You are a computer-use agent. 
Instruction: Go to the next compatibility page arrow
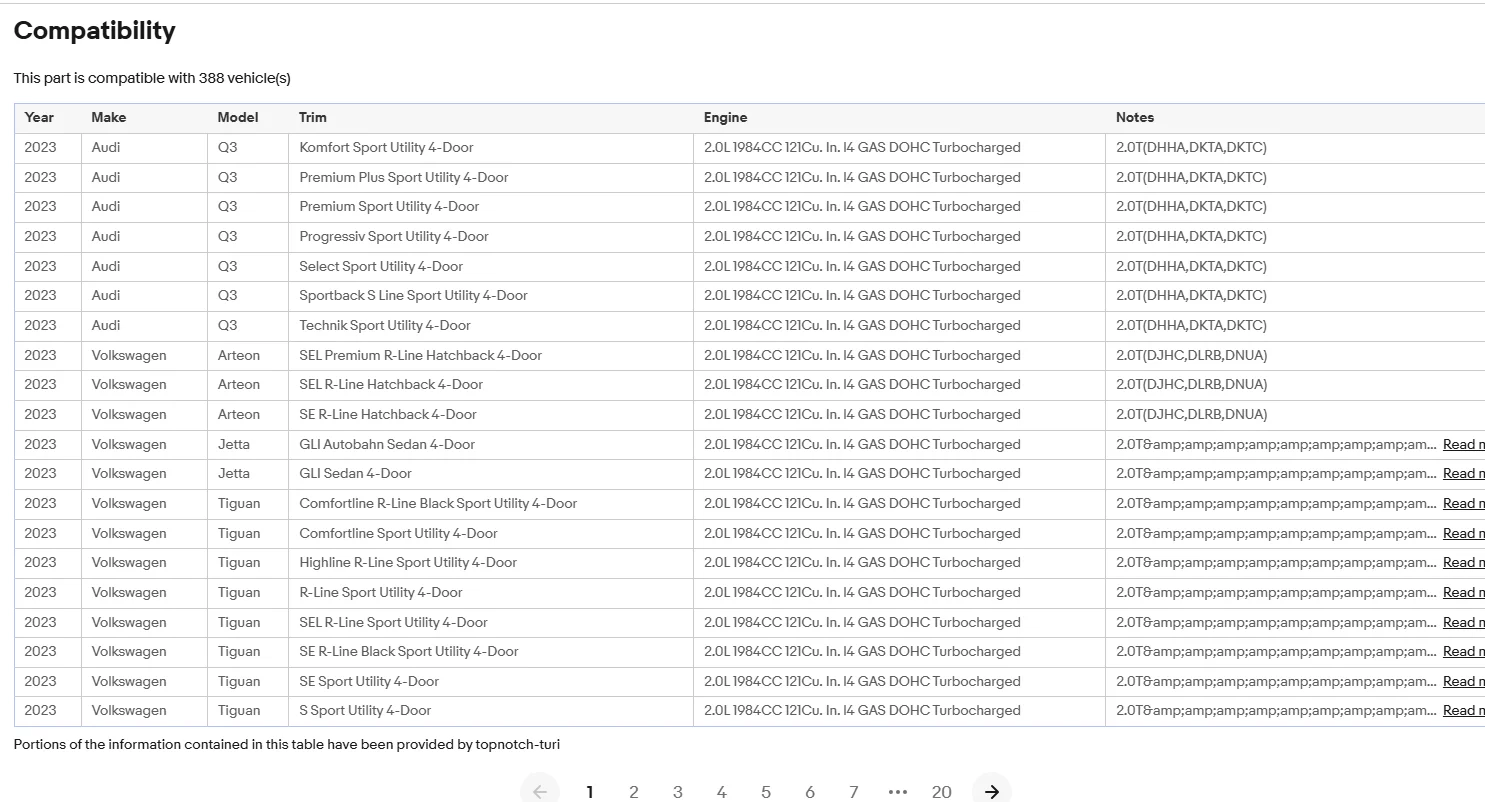point(991,791)
